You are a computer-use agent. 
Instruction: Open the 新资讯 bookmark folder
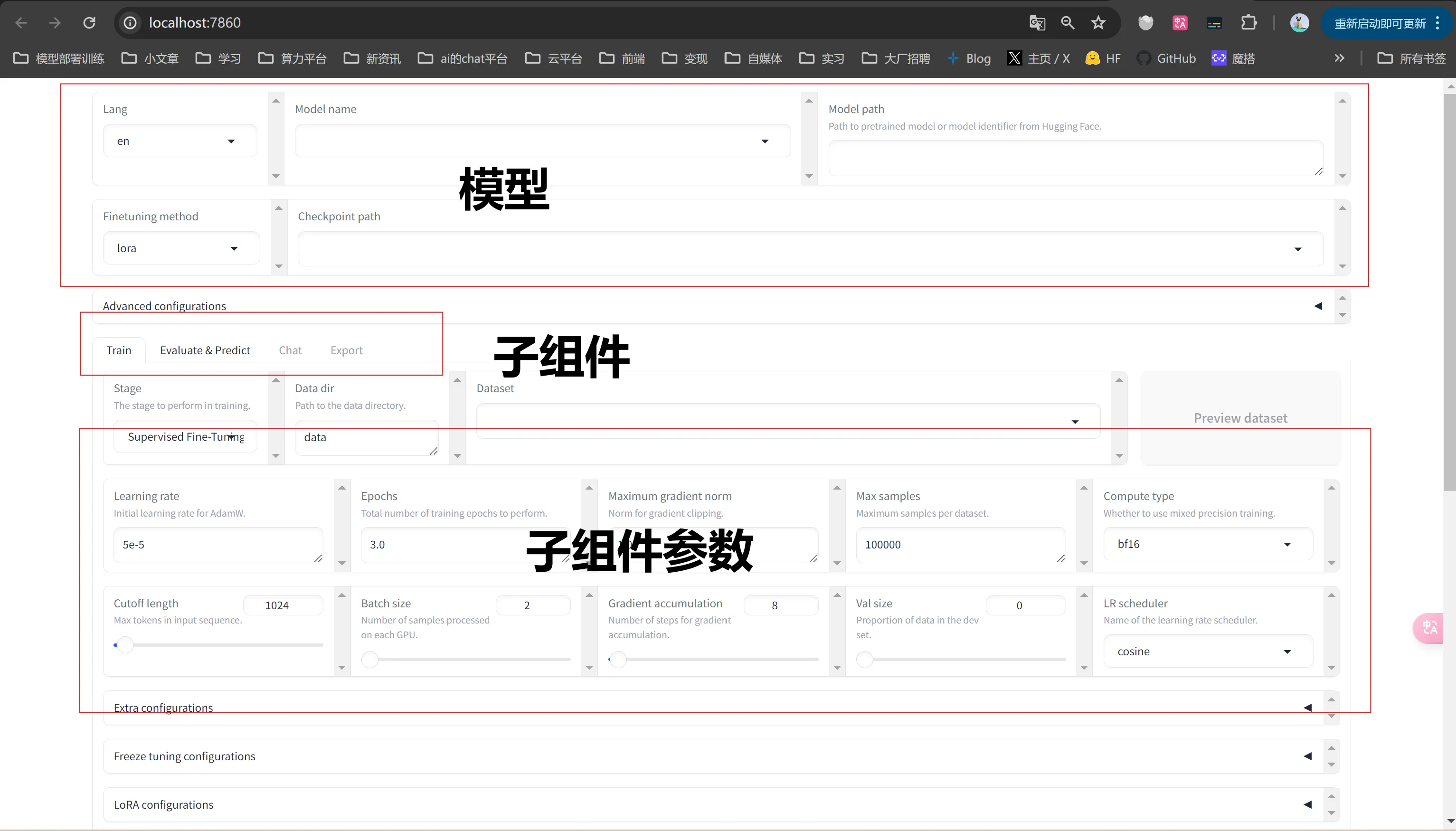pyautogui.click(x=373, y=58)
